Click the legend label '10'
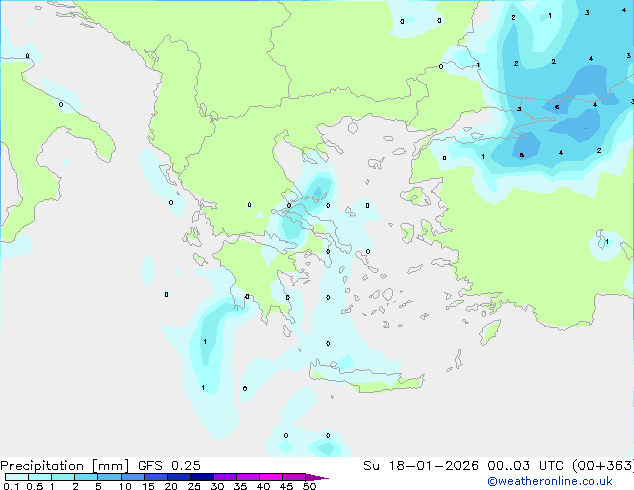This screenshot has height=490, width=634. (x=125, y=486)
